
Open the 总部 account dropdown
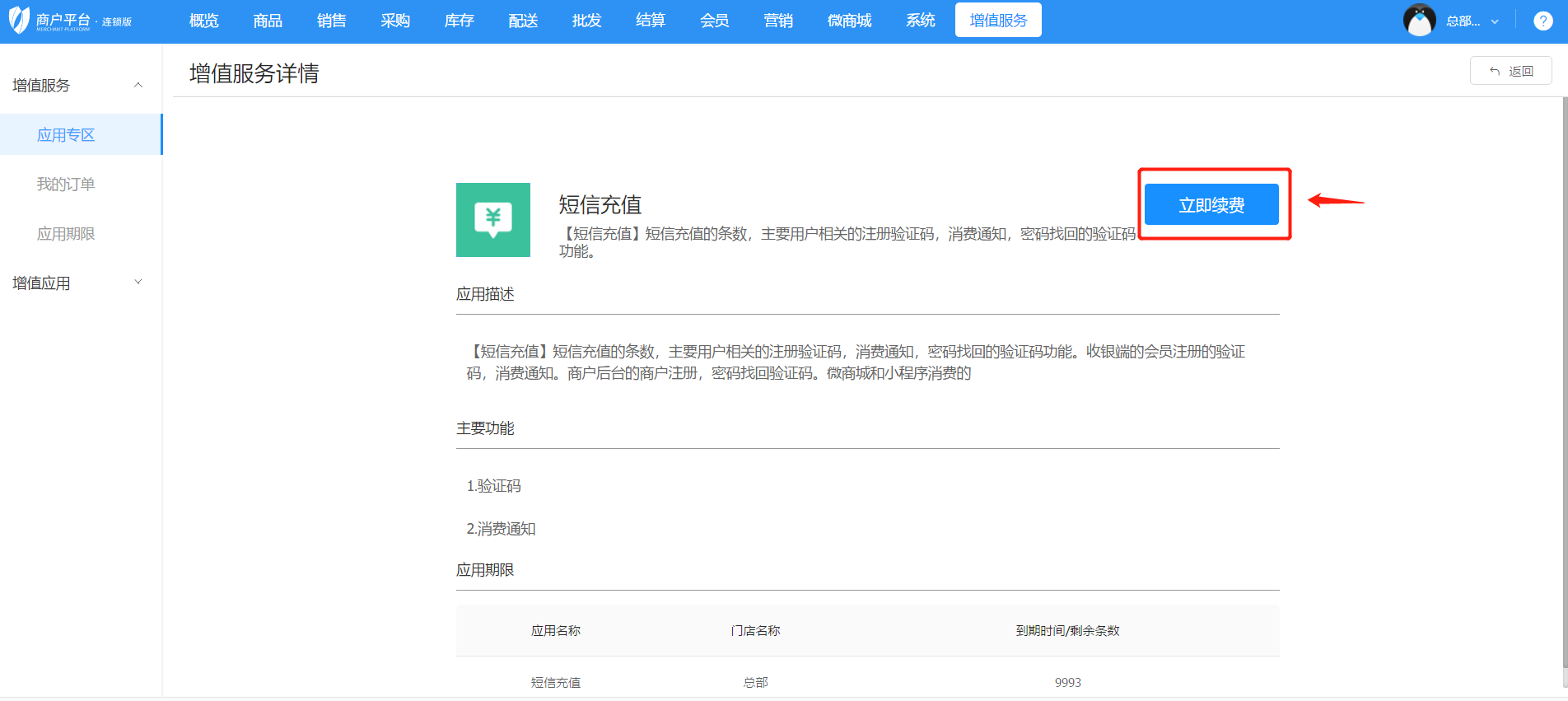click(1472, 21)
